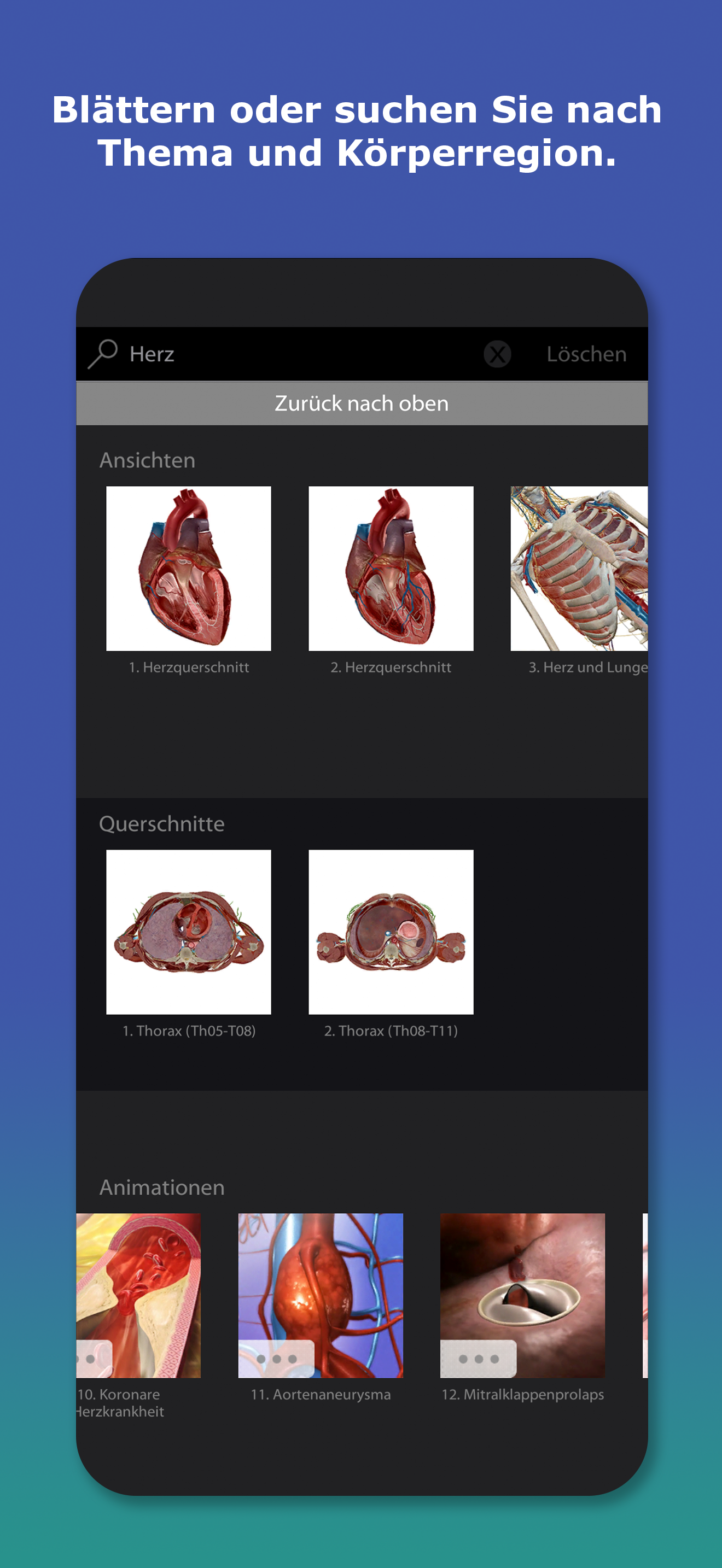Viewport: 722px width, 1568px height.
Task: Select the Querschnitte section heading
Action: [162, 823]
